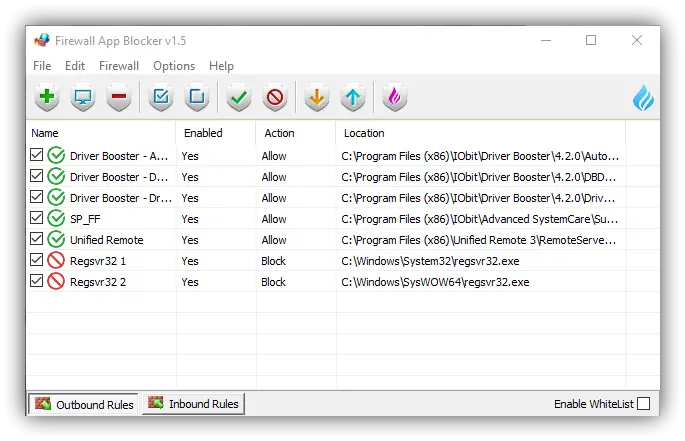Viewport: 685px width, 441px height.
Task: Sort by the Name column header
Action: pyautogui.click(x=101, y=133)
